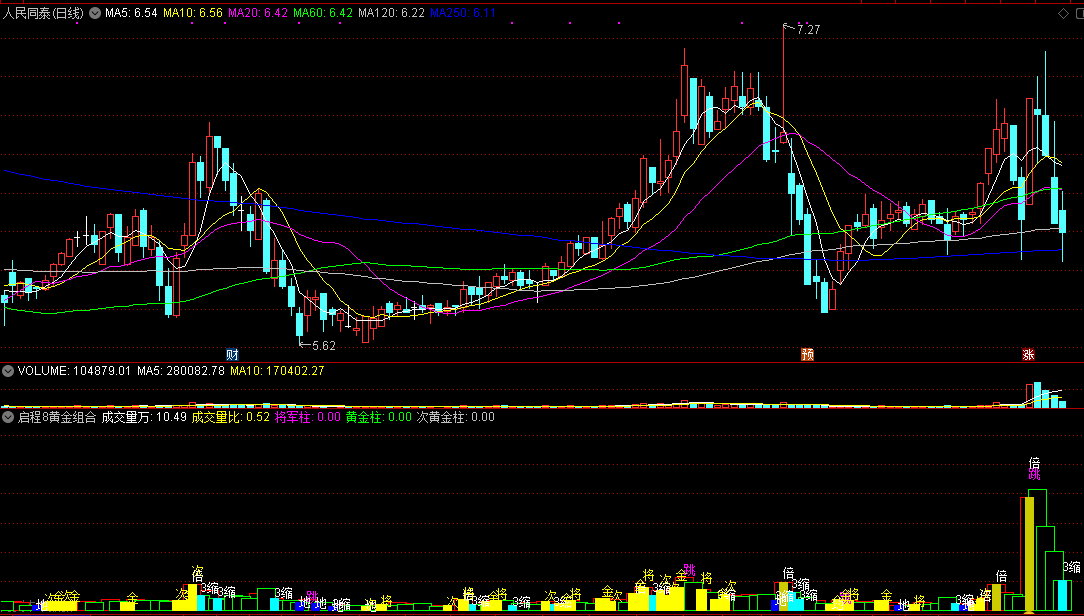Click the MA120: 6.22 label
1084x616 pixels.
tap(391, 13)
